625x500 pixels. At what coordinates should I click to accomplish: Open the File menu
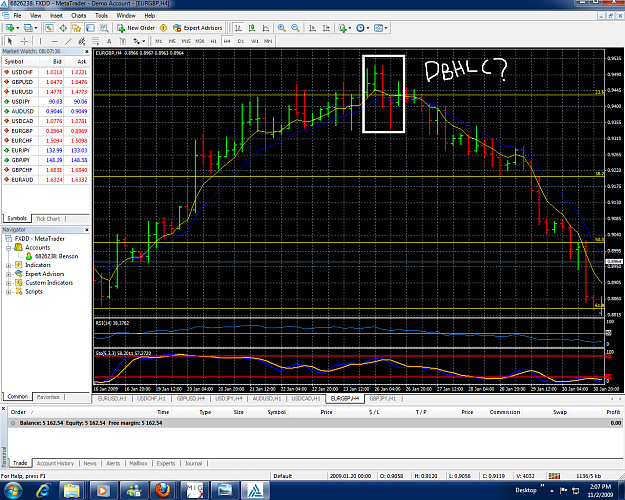[x=17, y=16]
